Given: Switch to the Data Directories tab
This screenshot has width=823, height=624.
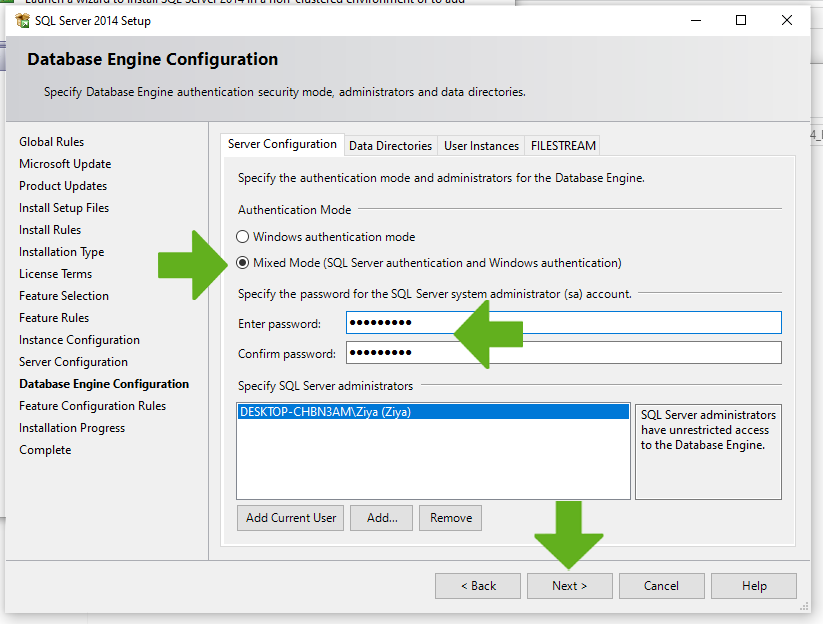Looking at the screenshot, I should [x=390, y=146].
